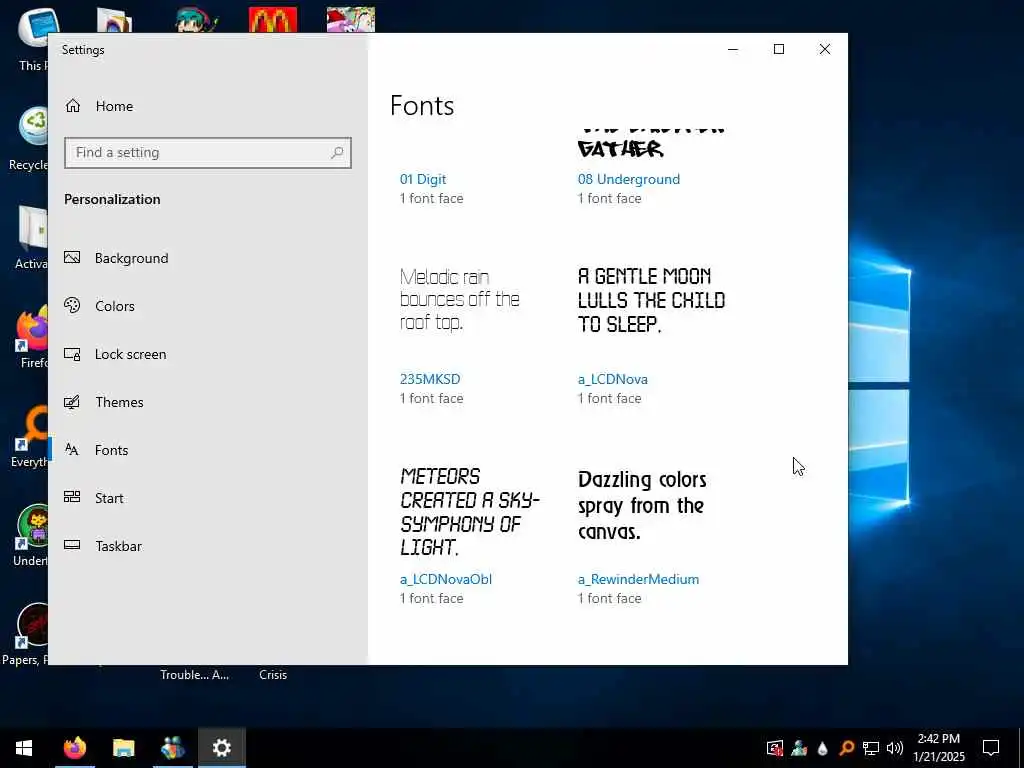Open the Messenger buddies taskbar icon
The width and height of the screenshot is (1024, 768).
172,748
